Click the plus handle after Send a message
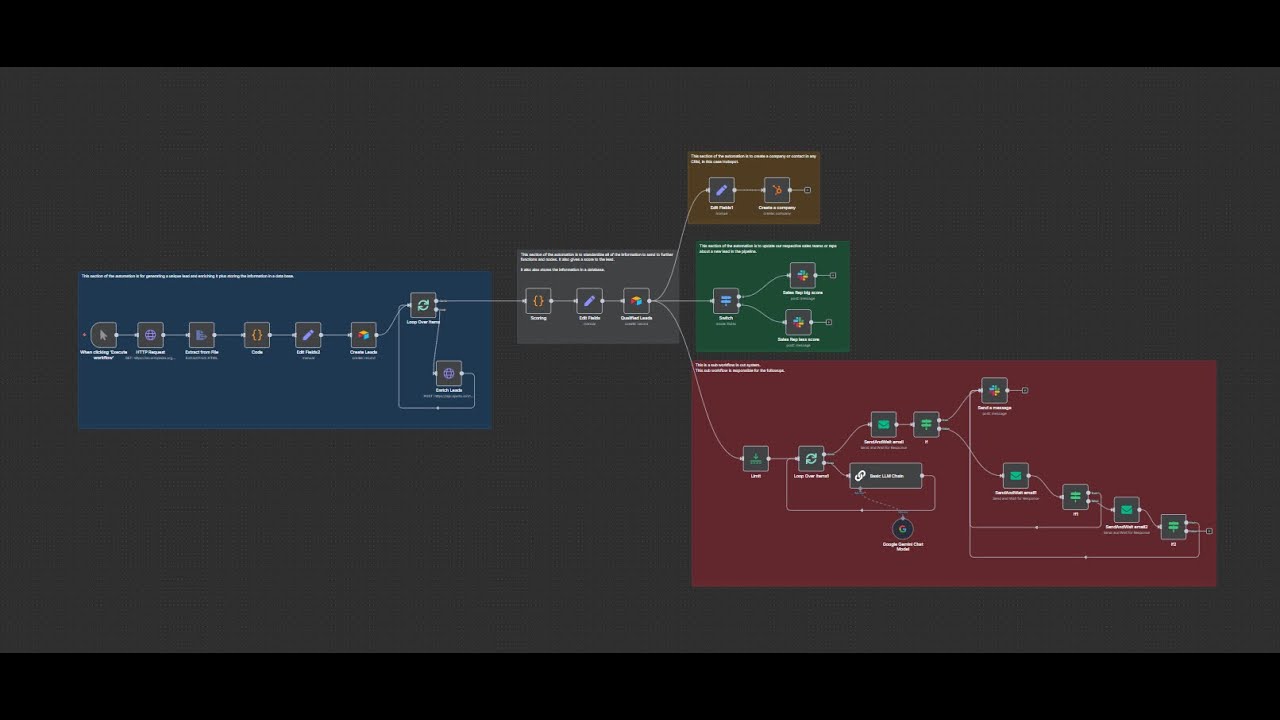1280x720 pixels. [x=1024, y=390]
